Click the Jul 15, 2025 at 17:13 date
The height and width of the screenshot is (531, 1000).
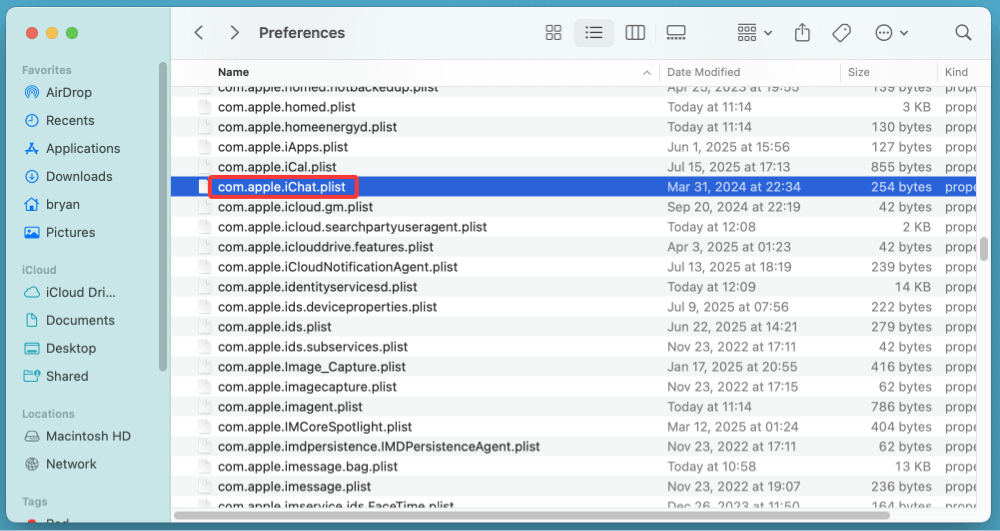click(x=728, y=167)
